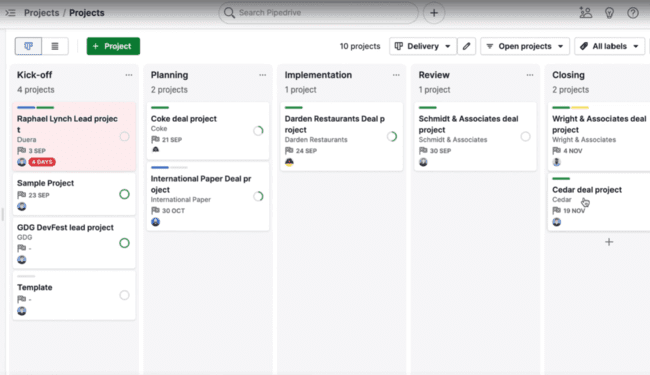The height and width of the screenshot is (375, 650).
Task: Click the Implementation column header
Action: point(318,75)
